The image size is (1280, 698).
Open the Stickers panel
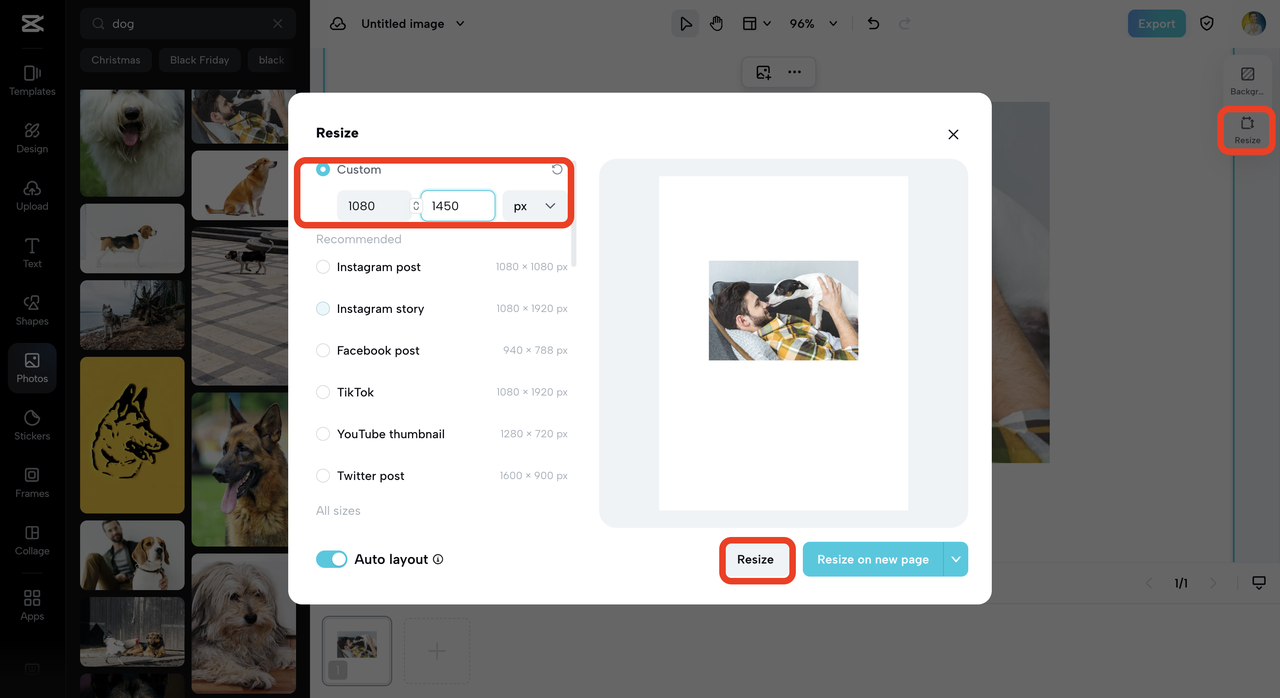tap(31, 423)
